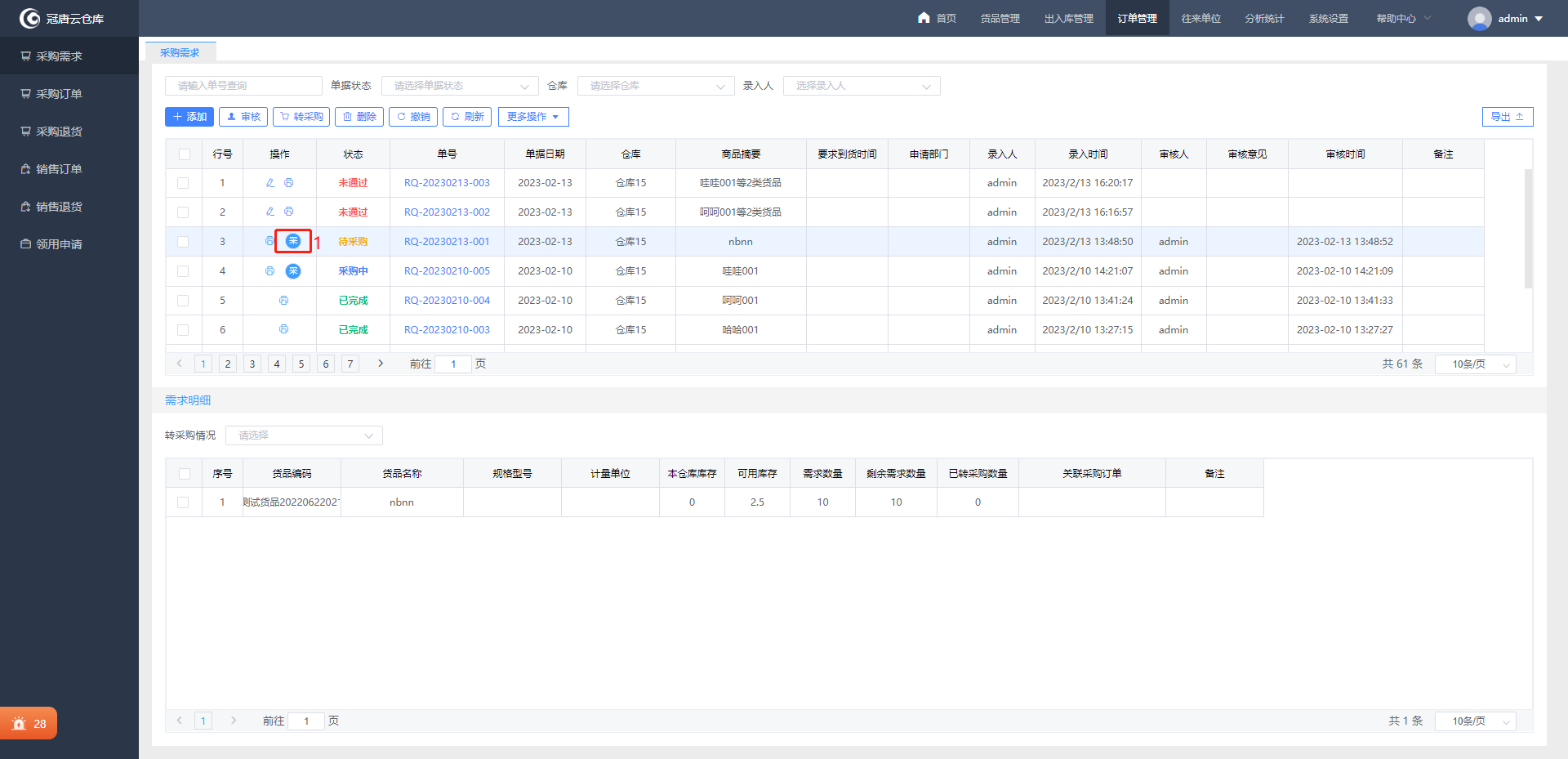Check the row for RQ-20230210-004
This screenshot has height=759, width=1568.
[183, 301]
